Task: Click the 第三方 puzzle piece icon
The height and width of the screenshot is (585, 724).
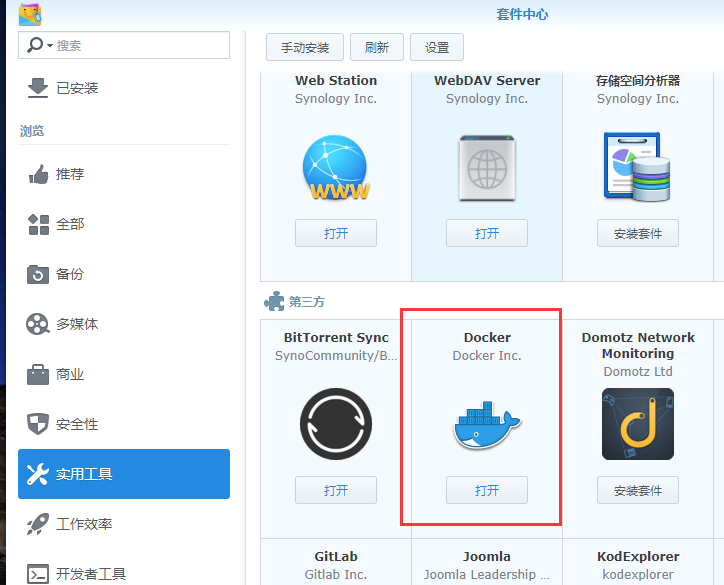Action: tap(274, 302)
